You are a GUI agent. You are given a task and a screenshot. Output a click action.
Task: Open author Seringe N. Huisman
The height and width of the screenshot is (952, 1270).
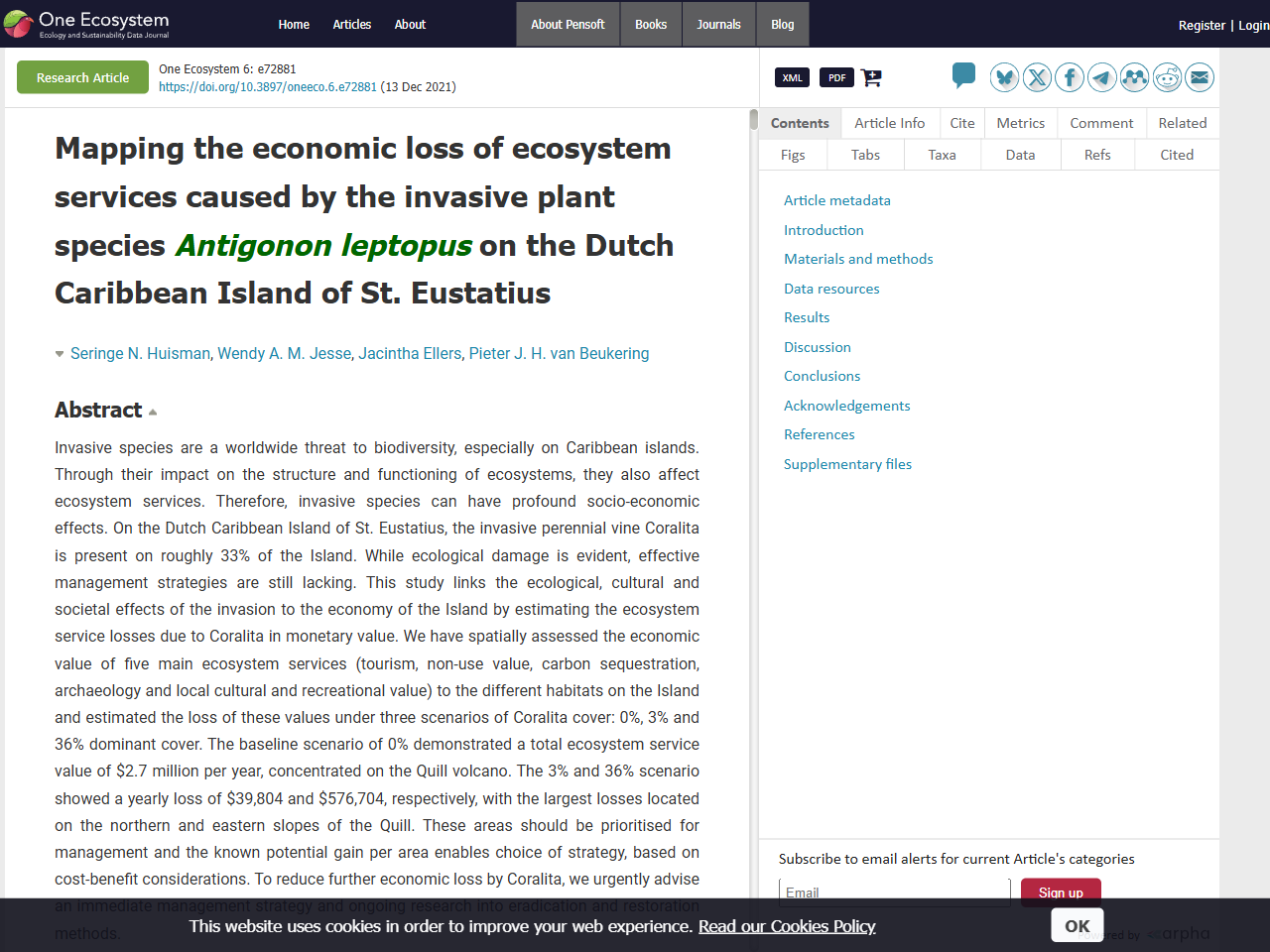tap(140, 353)
